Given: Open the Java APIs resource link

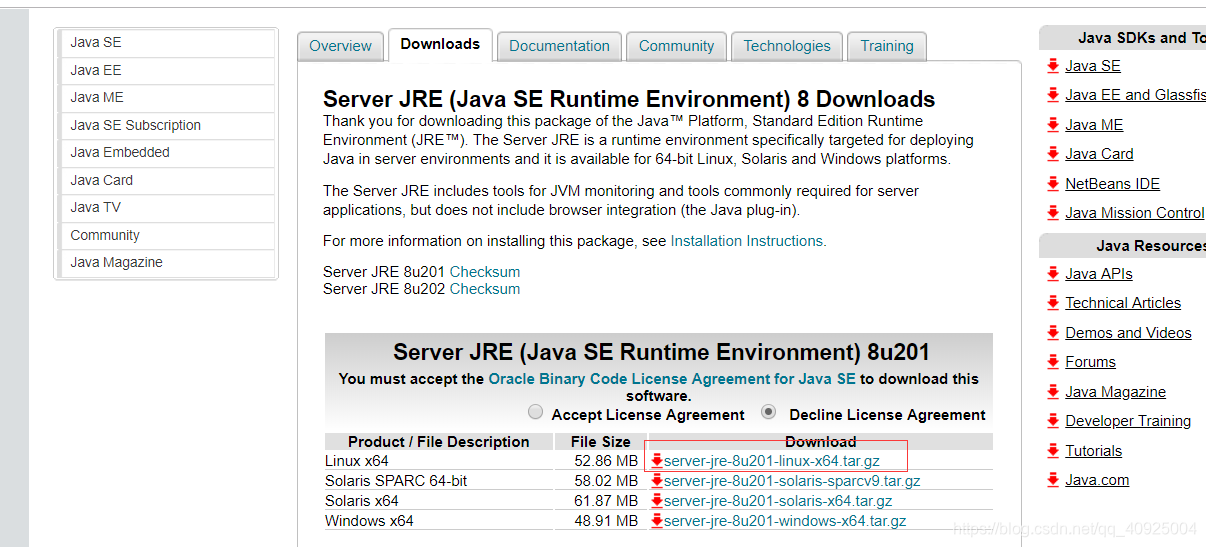Looking at the screenshot, I should pos(1099,274).
